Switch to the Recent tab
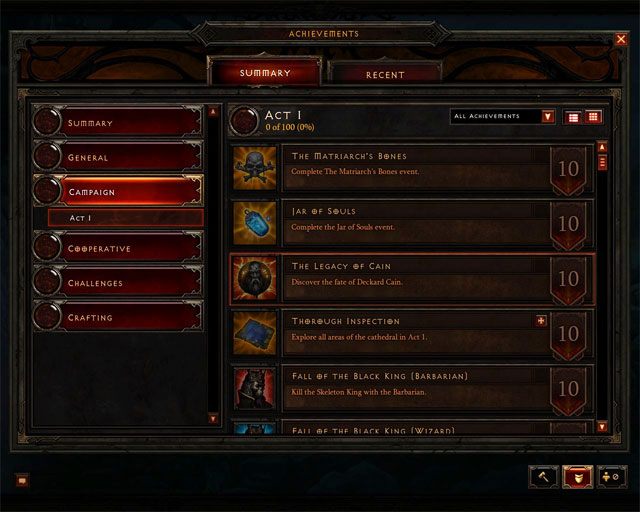 tap(385, 74)
